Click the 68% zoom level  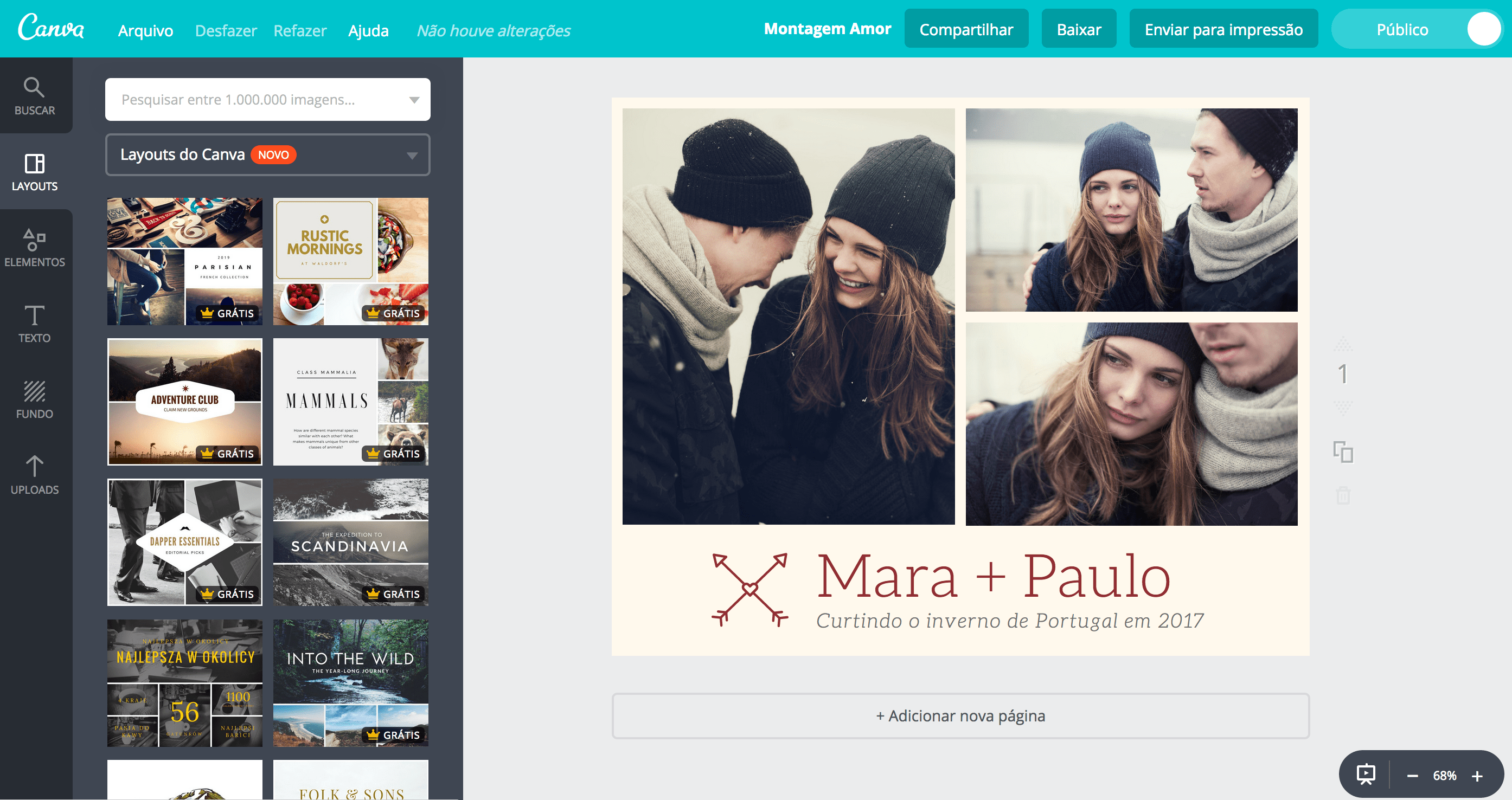[1445, 776]
